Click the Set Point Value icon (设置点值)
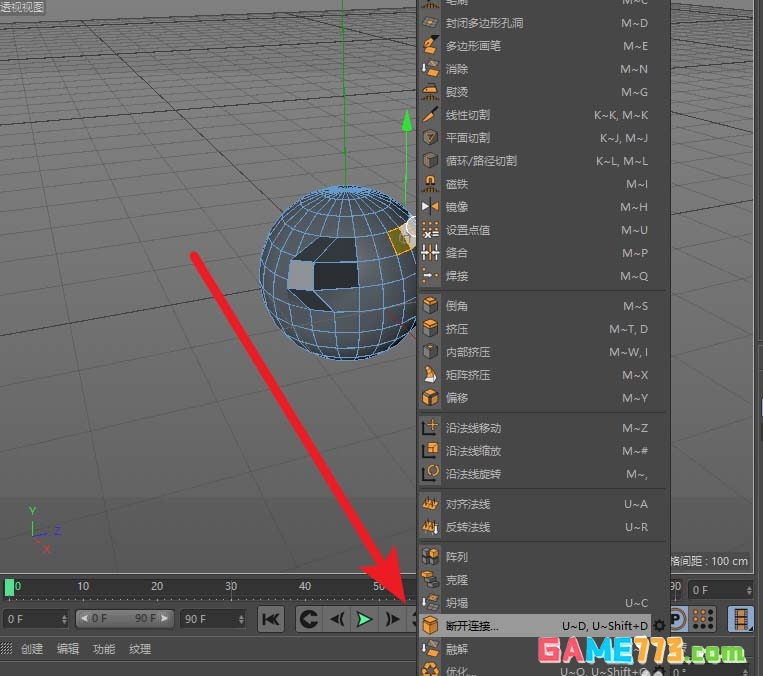The height and width of the screenshot is (676, 763). point(430,230)
